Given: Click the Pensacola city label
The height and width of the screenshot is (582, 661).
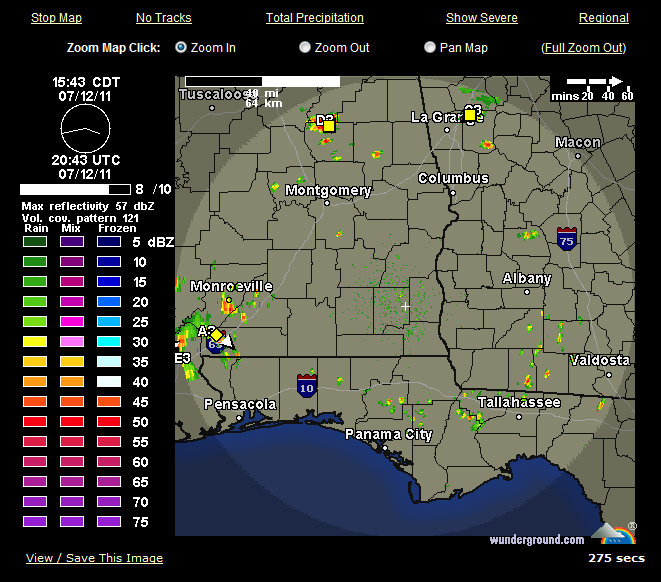Looking at the screenshot, I should coord(240,404).
